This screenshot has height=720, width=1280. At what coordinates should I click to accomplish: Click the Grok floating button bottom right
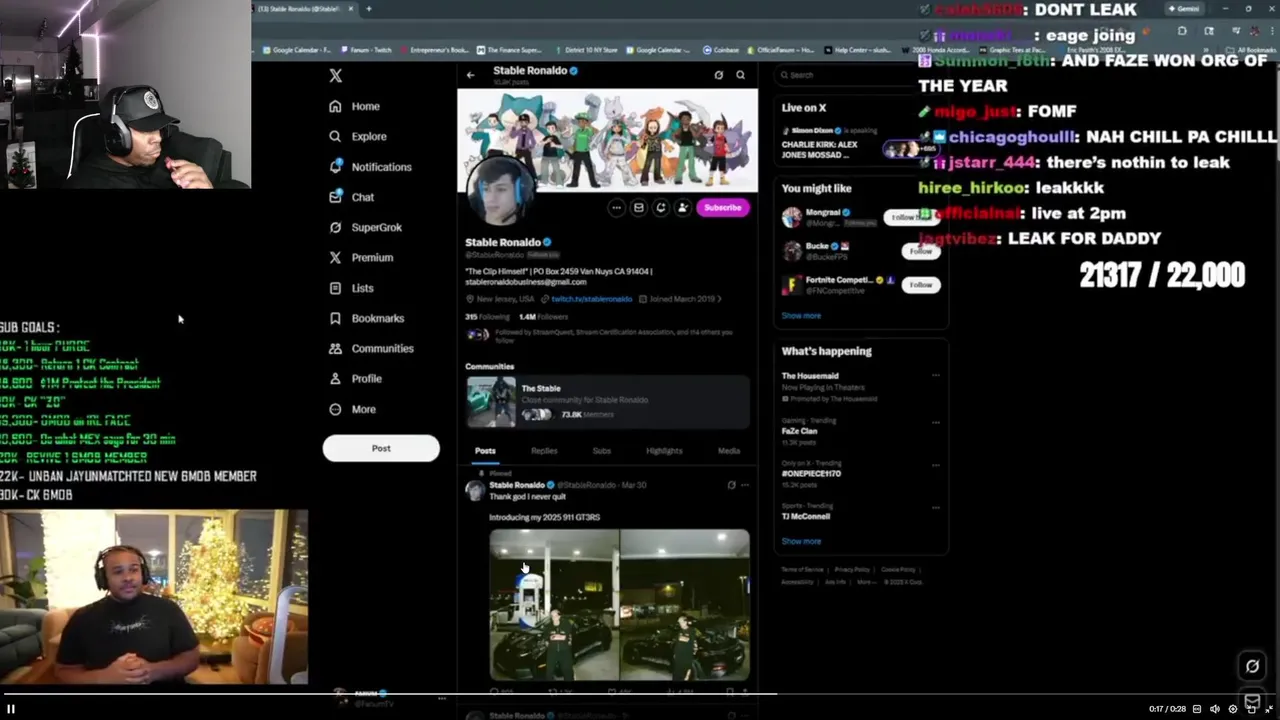(1252, 666)
